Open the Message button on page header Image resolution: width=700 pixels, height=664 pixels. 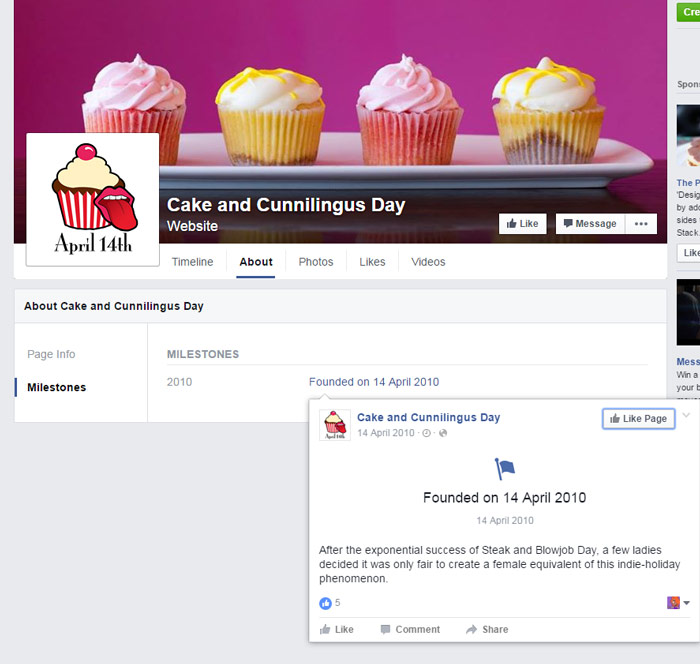(x=590, y=224)
